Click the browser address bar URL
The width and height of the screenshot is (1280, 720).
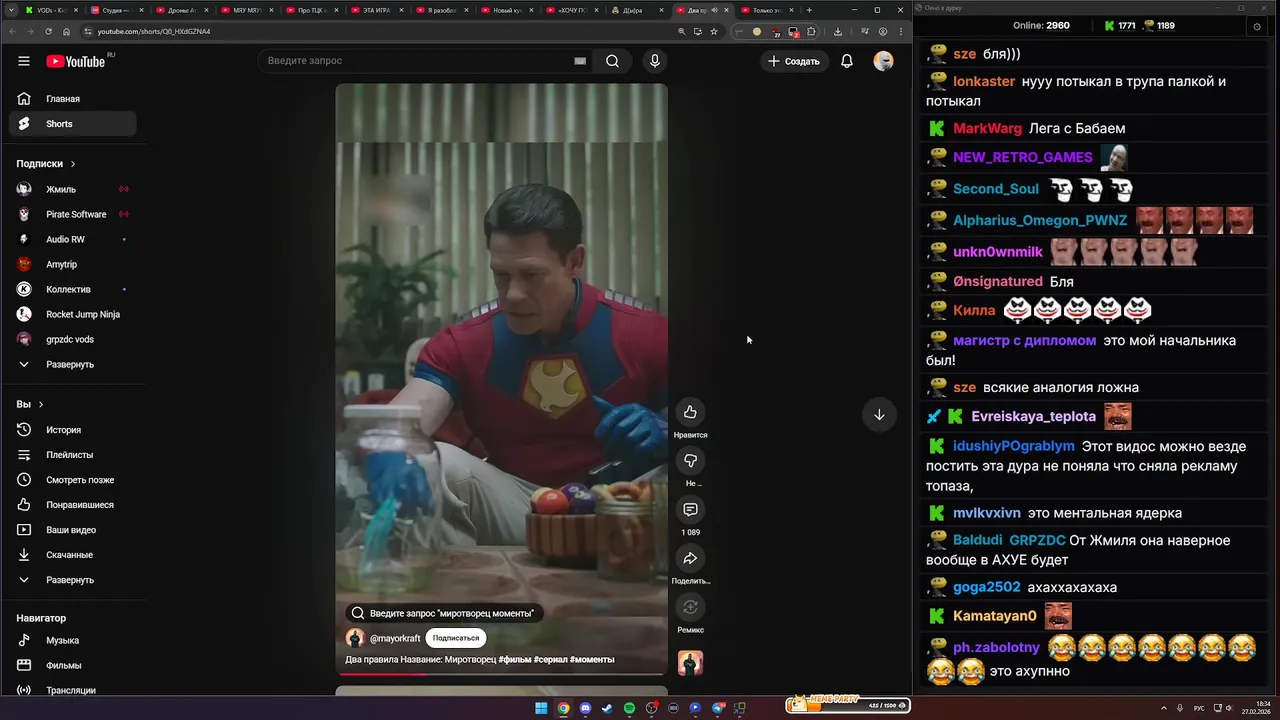click(154, 31)
